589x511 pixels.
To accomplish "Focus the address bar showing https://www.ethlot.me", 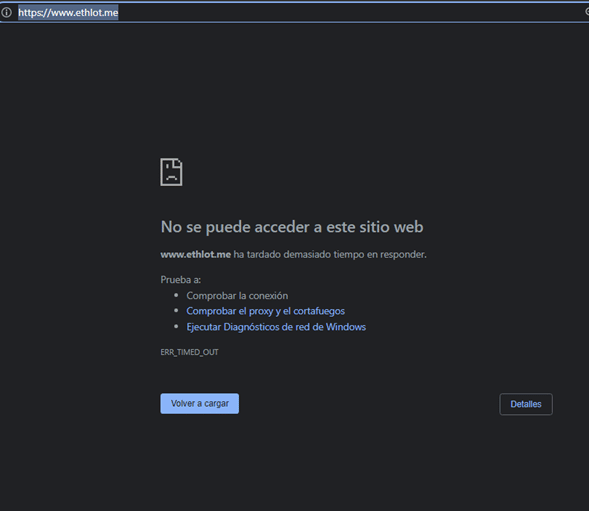I will pos(294,12).
